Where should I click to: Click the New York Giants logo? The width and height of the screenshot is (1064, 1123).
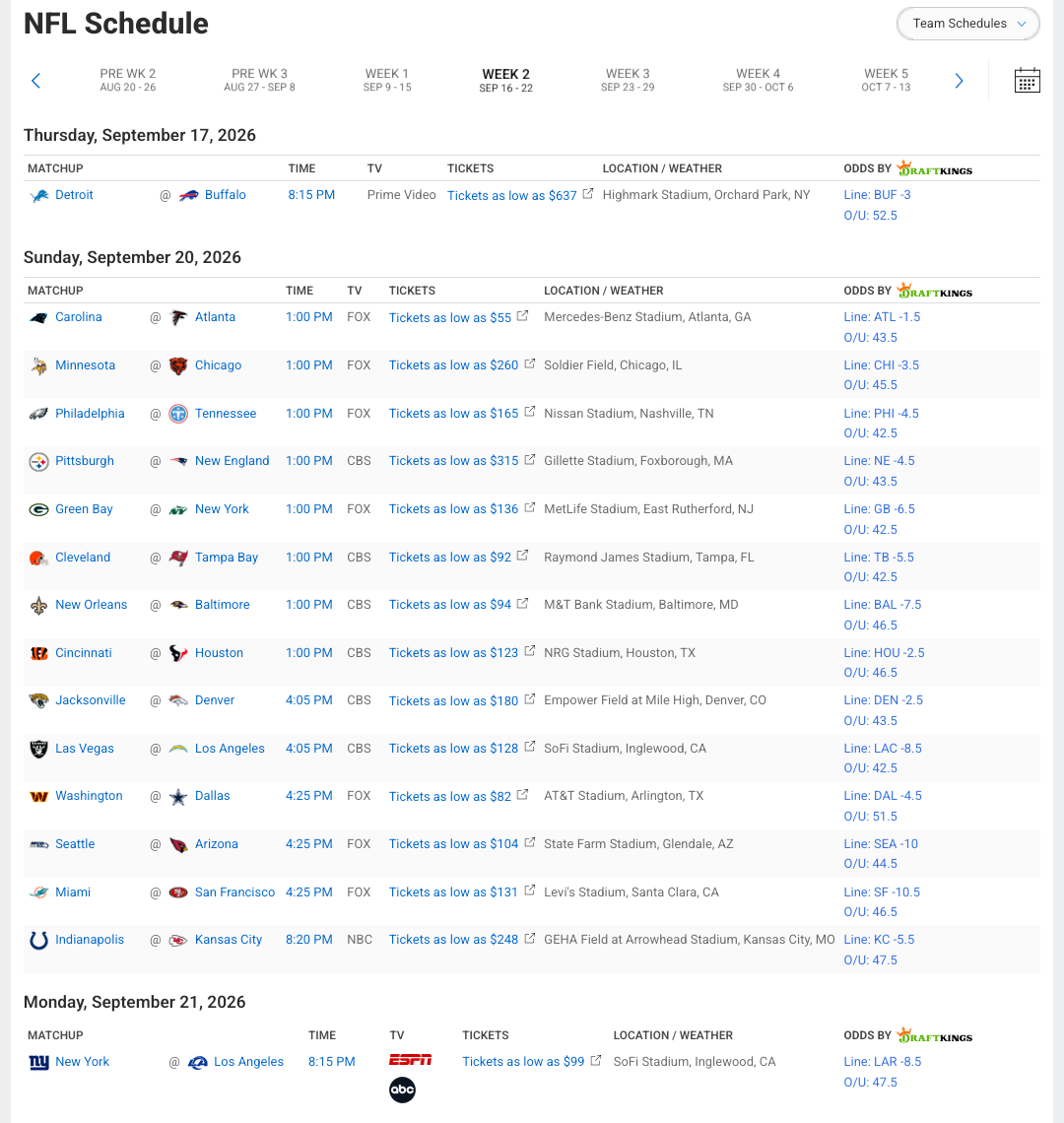pyautogui.click(x=38, y=1062)
